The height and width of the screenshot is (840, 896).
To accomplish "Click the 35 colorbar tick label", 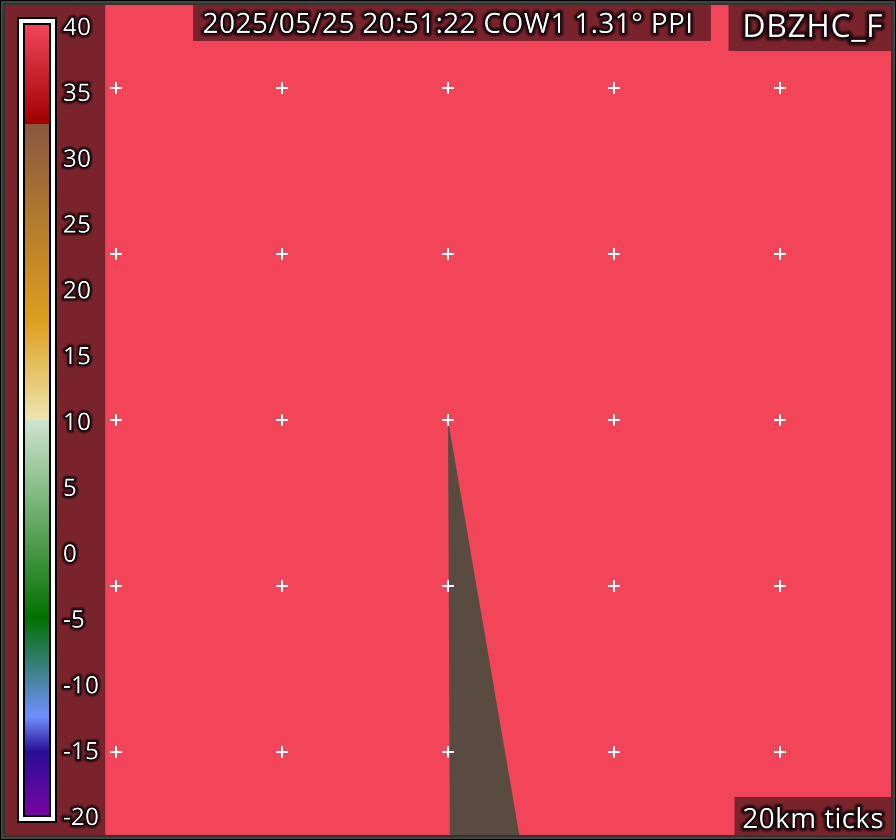I will [77, 93].
